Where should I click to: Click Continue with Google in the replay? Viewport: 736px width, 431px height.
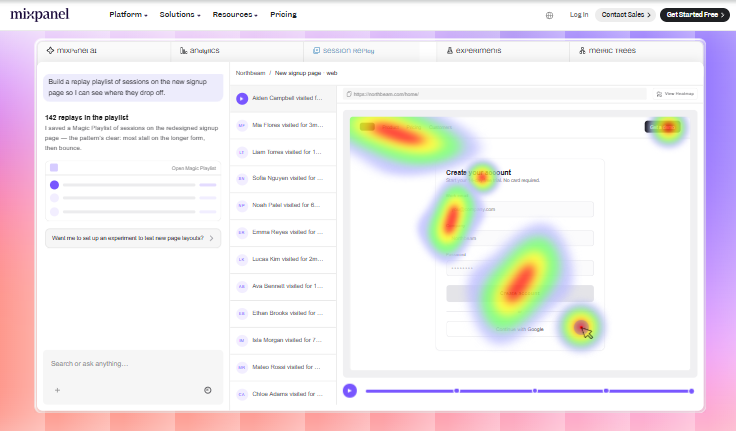tap(520, 329)
